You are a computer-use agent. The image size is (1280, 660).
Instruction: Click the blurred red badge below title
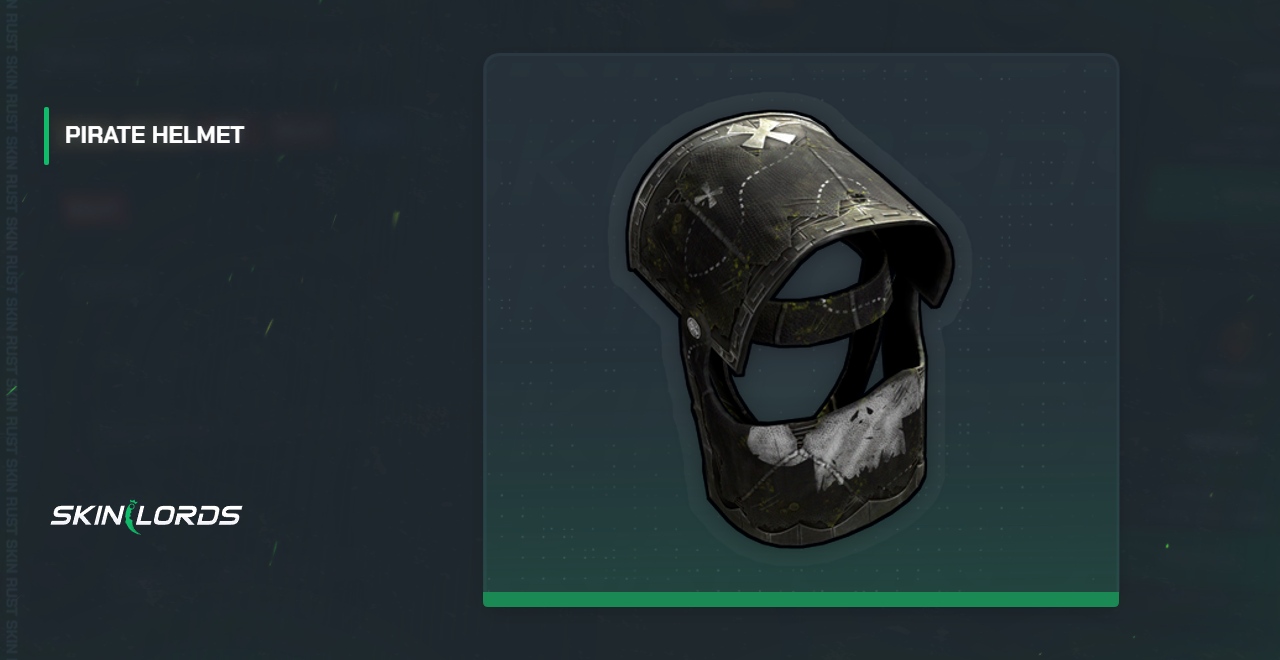[96, 210]
